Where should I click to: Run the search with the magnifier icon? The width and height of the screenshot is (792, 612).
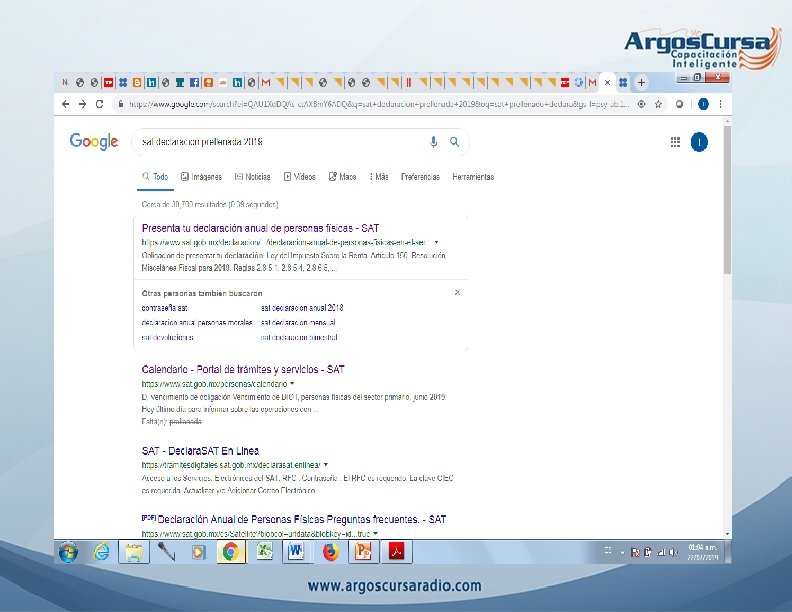(x=455, y=142)
